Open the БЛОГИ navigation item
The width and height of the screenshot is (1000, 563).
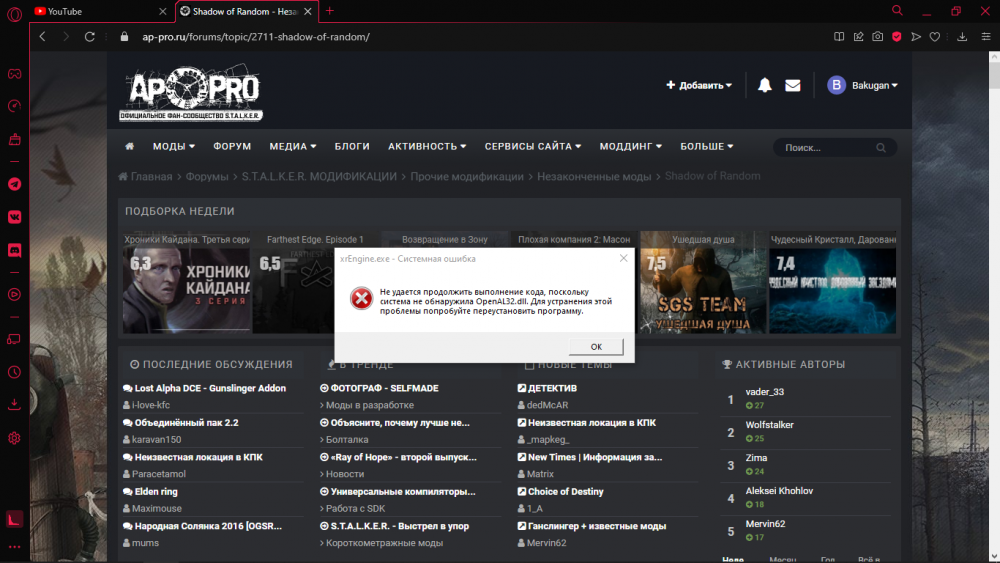[352, 146]
